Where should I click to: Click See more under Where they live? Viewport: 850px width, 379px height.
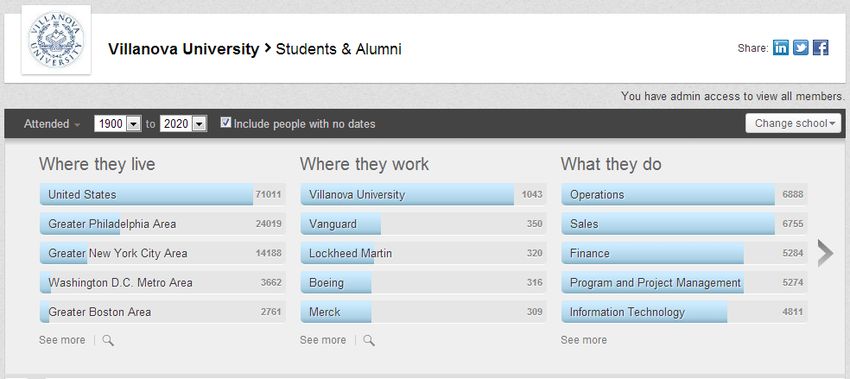tap(62, 340)
